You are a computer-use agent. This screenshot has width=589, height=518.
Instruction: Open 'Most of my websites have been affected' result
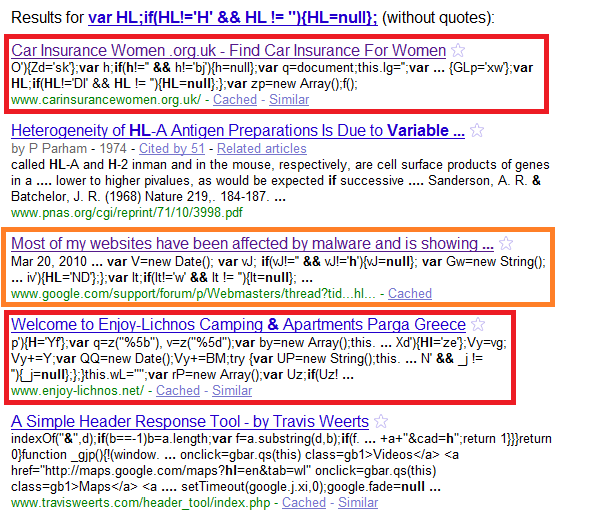(x=252, y=243)
